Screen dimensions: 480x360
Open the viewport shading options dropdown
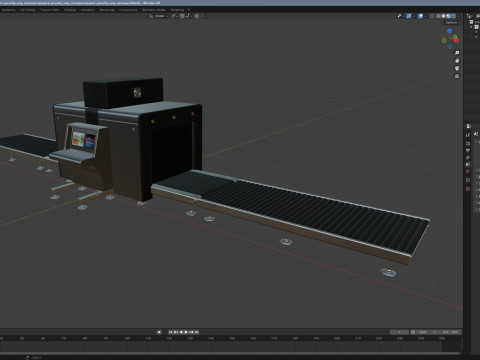tap(459, 16)
